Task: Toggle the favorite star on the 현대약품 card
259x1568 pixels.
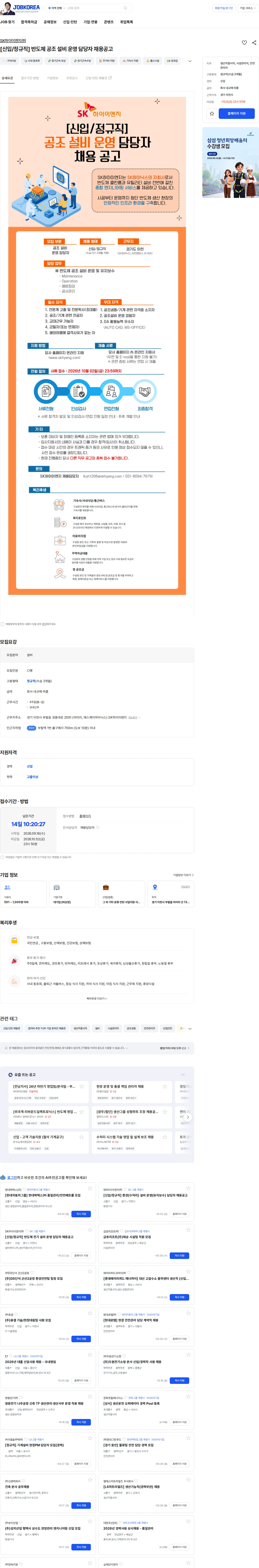Action: click(x=90, y=1188)
